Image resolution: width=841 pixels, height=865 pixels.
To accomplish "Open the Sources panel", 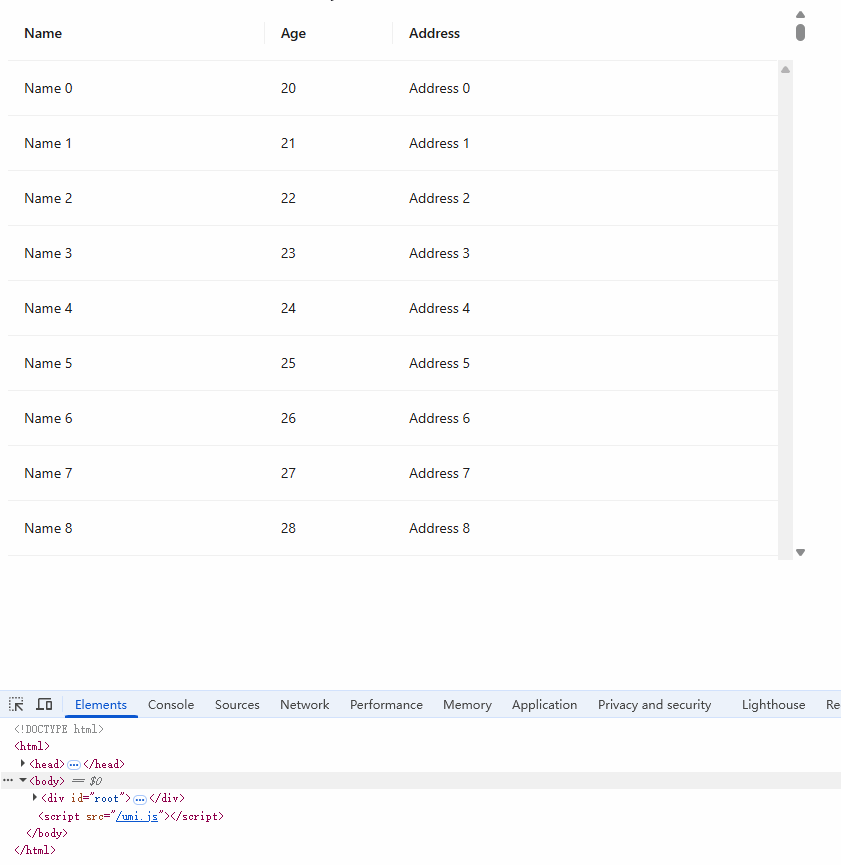I will [x=237, y=704].
